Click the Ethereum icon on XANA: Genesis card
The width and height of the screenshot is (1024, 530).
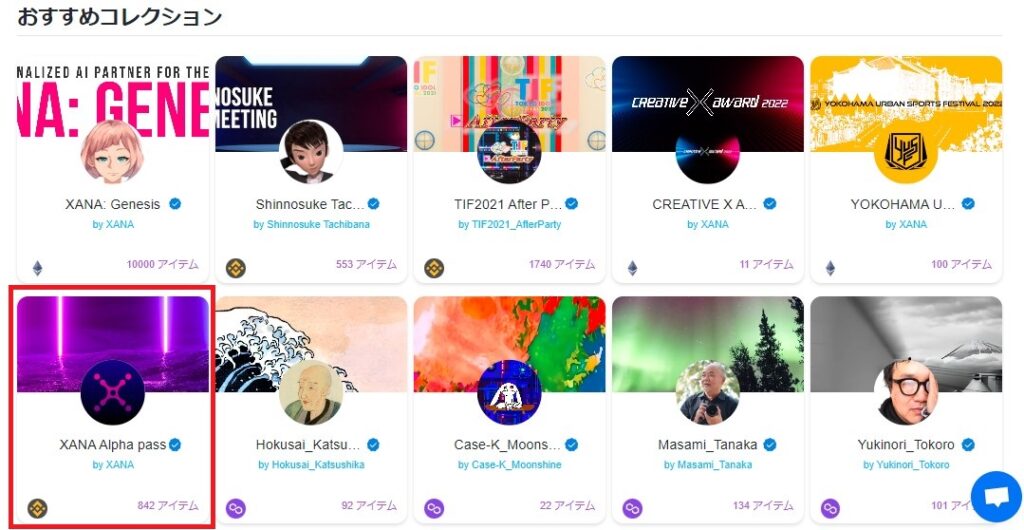pyautogui.click(x=37, y=268)
